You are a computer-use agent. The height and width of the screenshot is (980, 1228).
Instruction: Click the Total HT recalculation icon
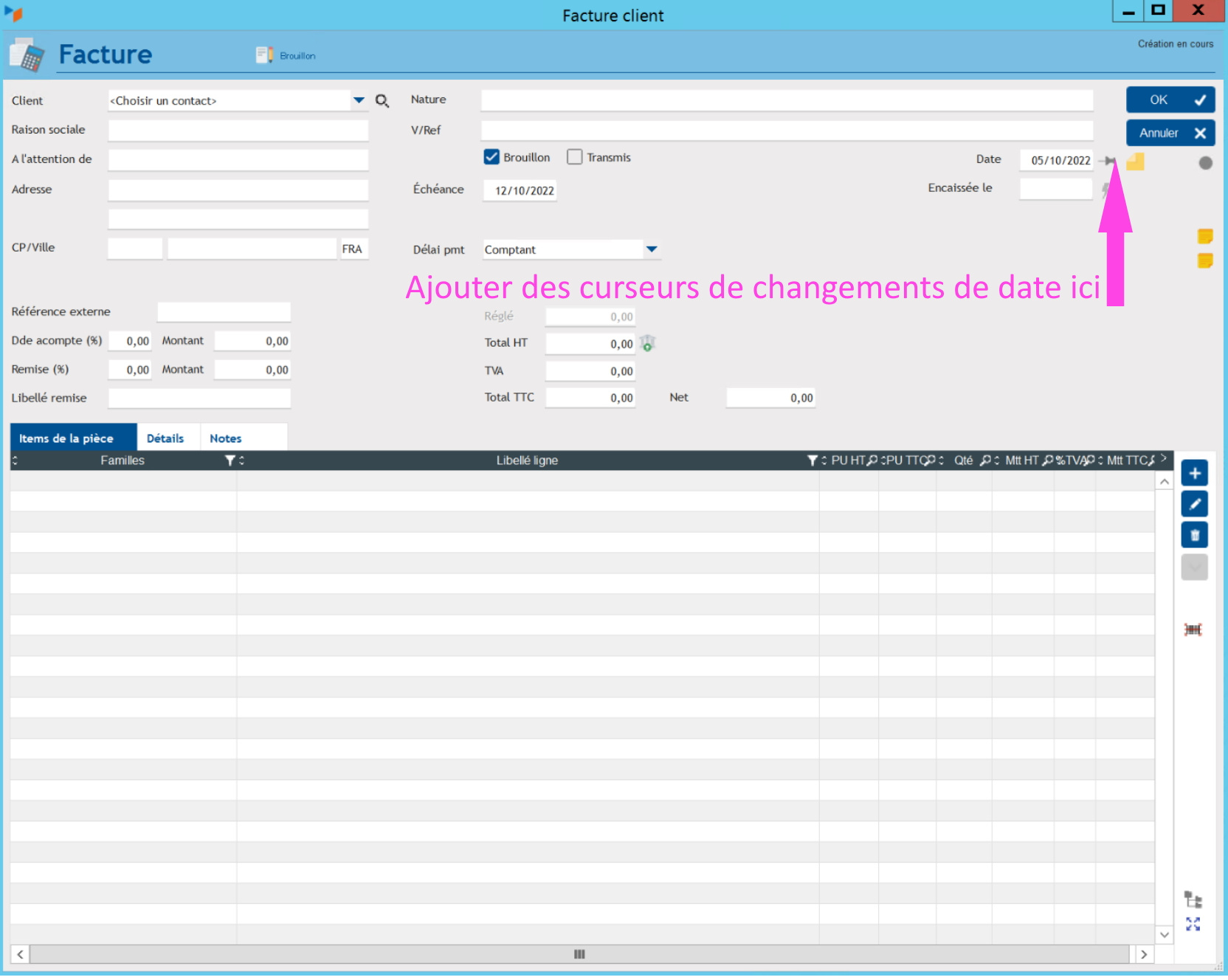647,343
